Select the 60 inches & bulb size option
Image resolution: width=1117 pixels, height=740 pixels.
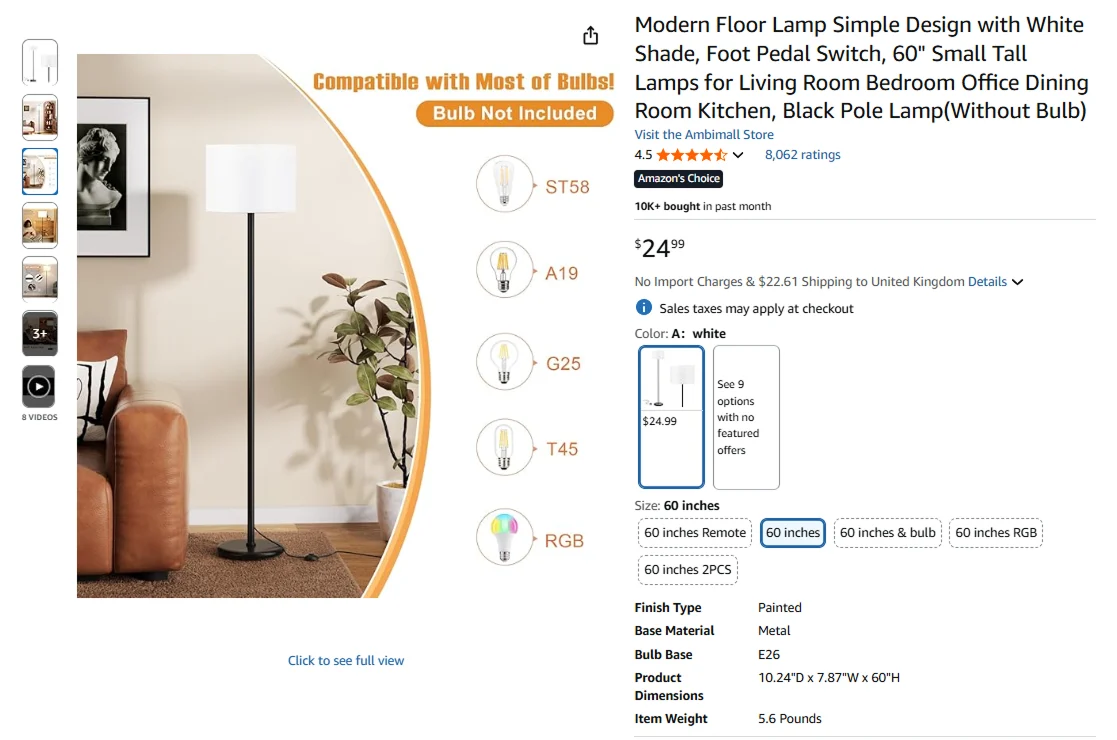click(x=887, y=533)
